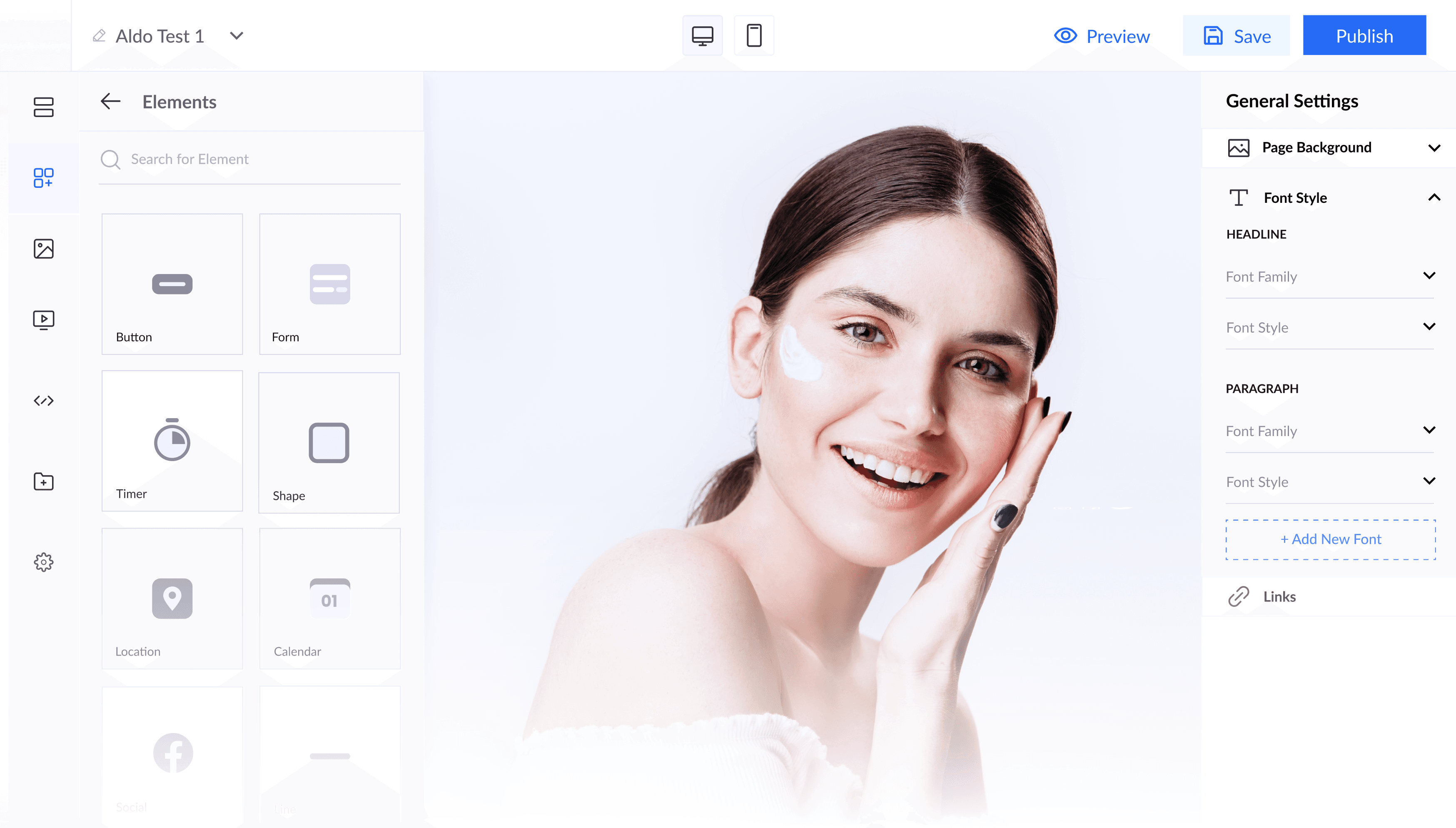Open the settings gear in sidebar
Screen dimensions: 1456x828
click(43, 562)
